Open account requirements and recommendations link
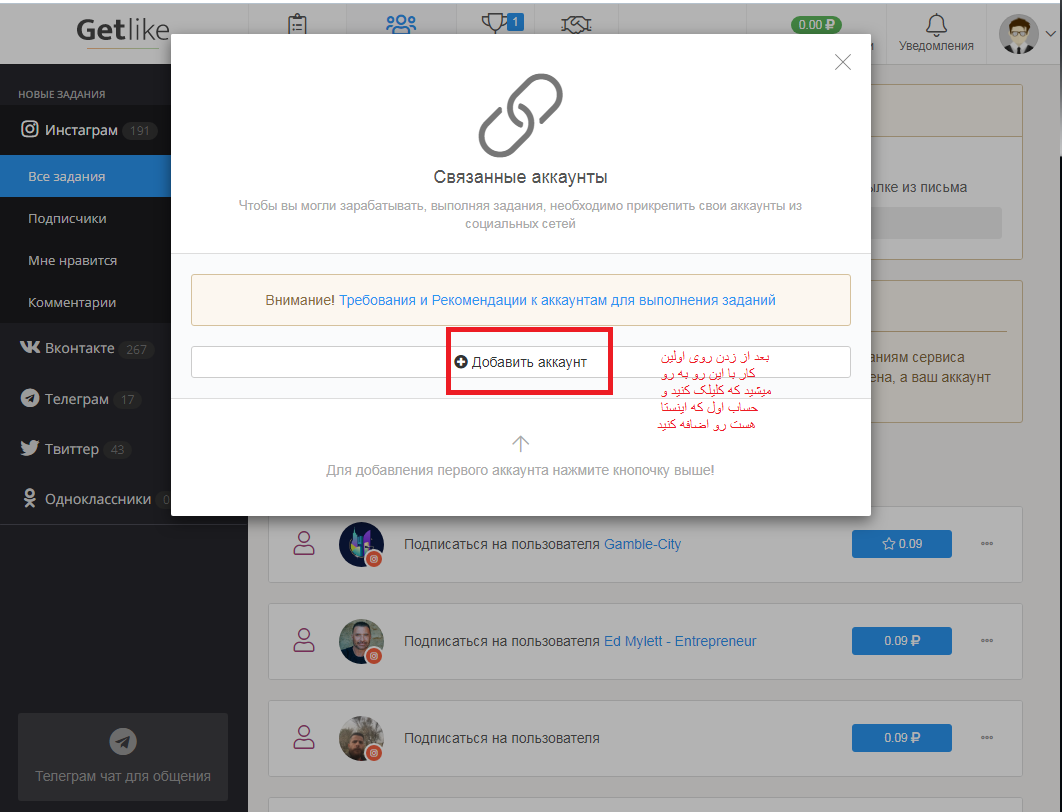 point(557,300)
